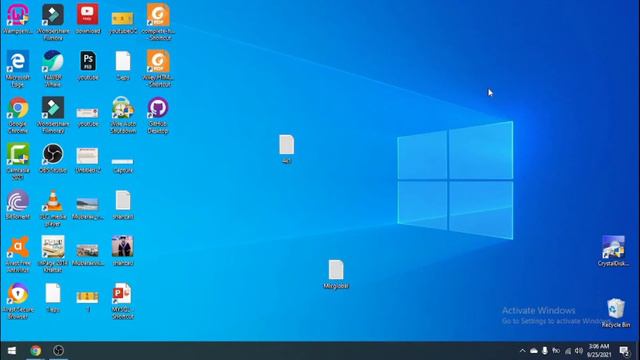Launch the Wise Auto Shutdown shortcut

pyautogui.click(x=123, y=115)
